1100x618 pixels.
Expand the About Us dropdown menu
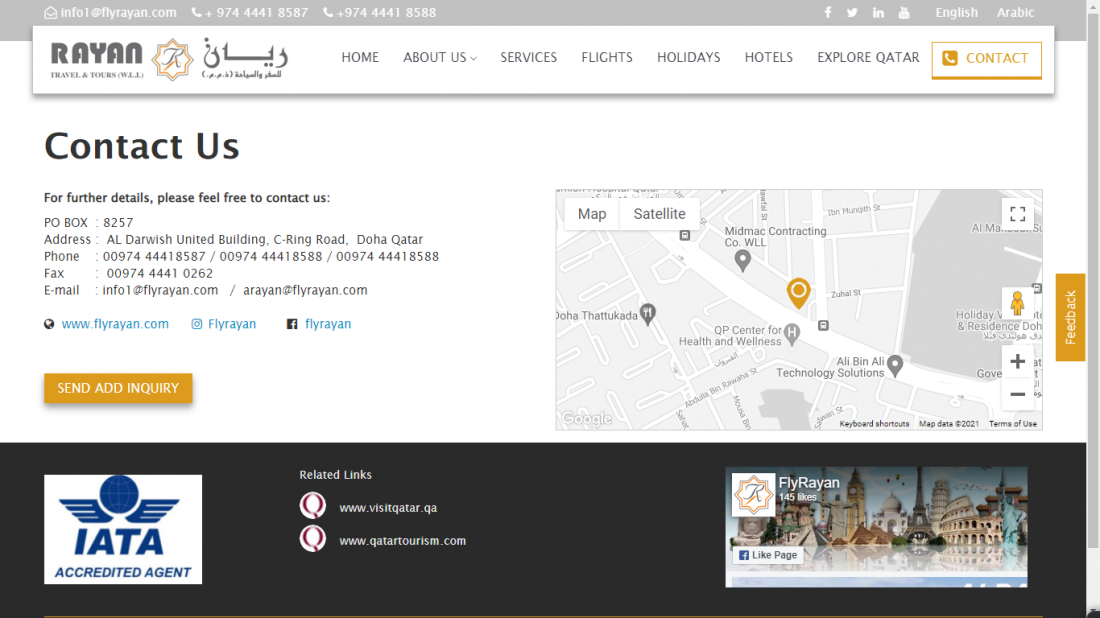[440, 58]
